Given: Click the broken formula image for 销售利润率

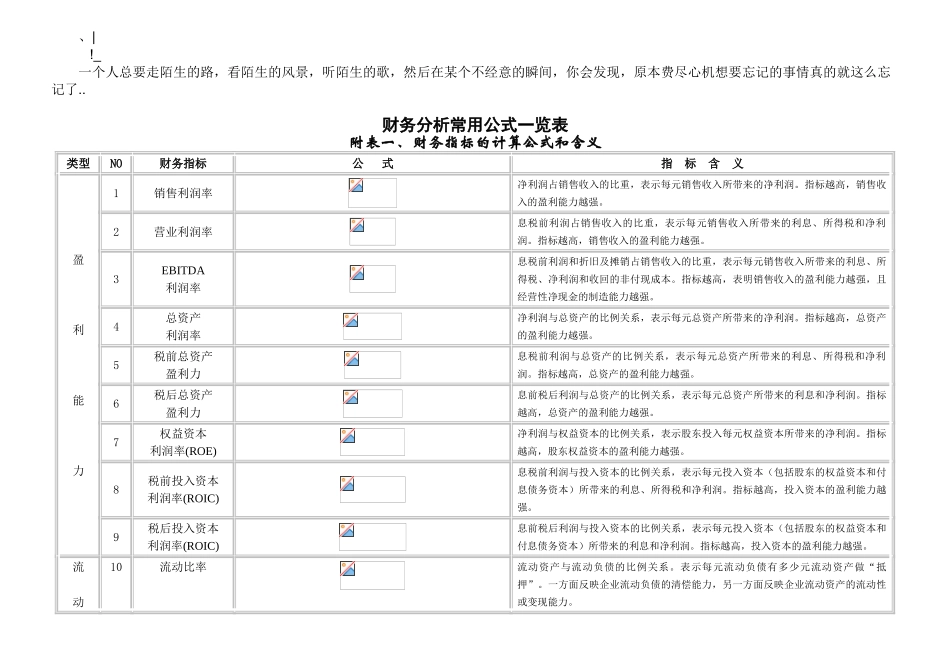Looking at the screenshot, I should [x=373, y=193].
